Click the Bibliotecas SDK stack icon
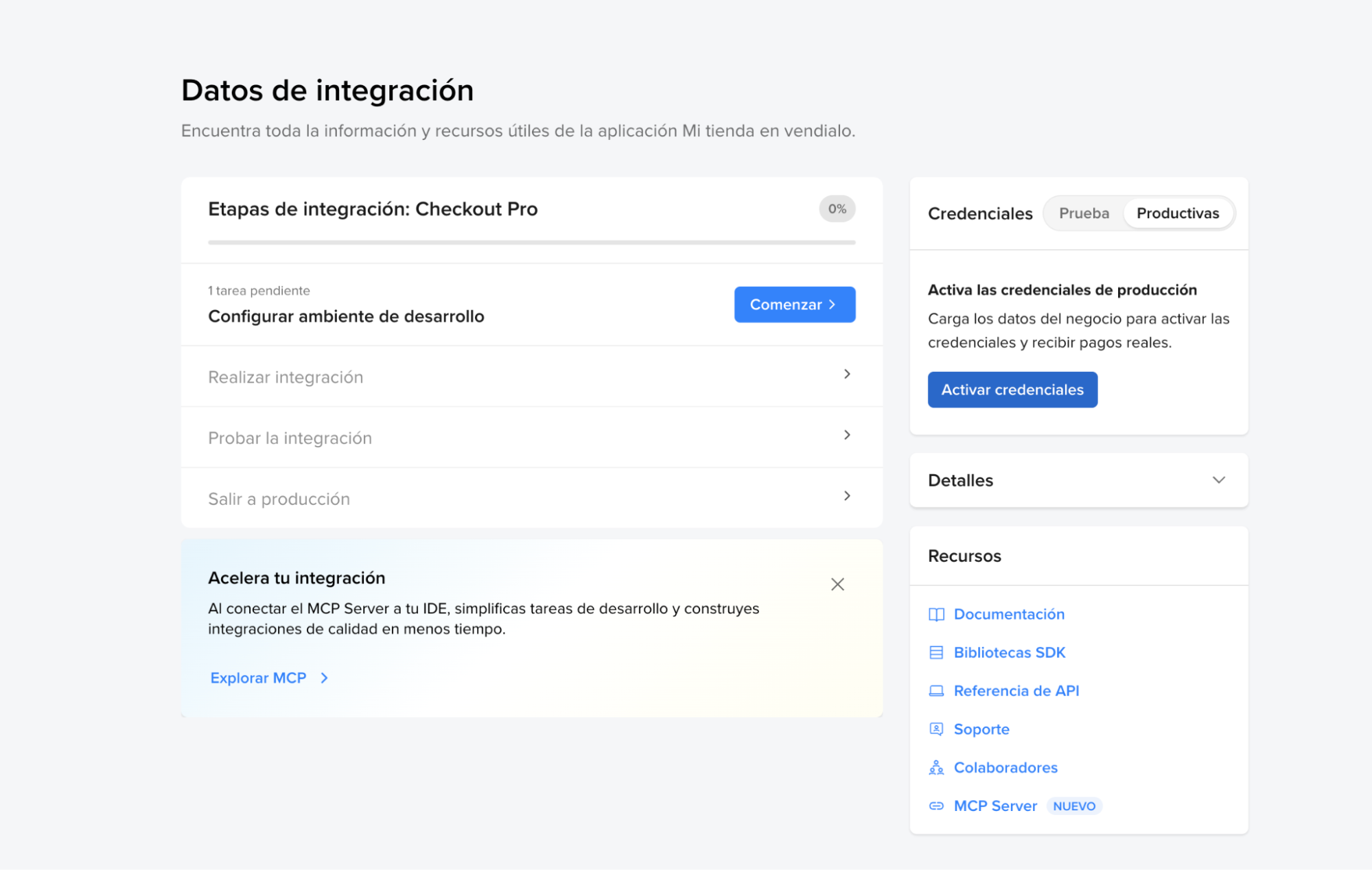The image size is (1372, 870). point(936,652)
